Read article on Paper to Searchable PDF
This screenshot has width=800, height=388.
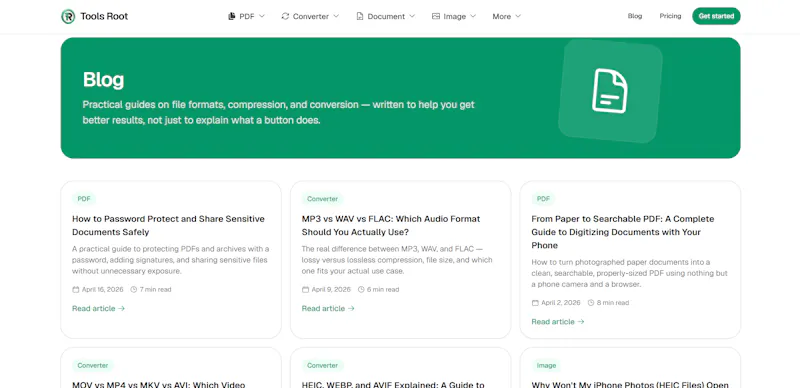click(x=558, y=322)
